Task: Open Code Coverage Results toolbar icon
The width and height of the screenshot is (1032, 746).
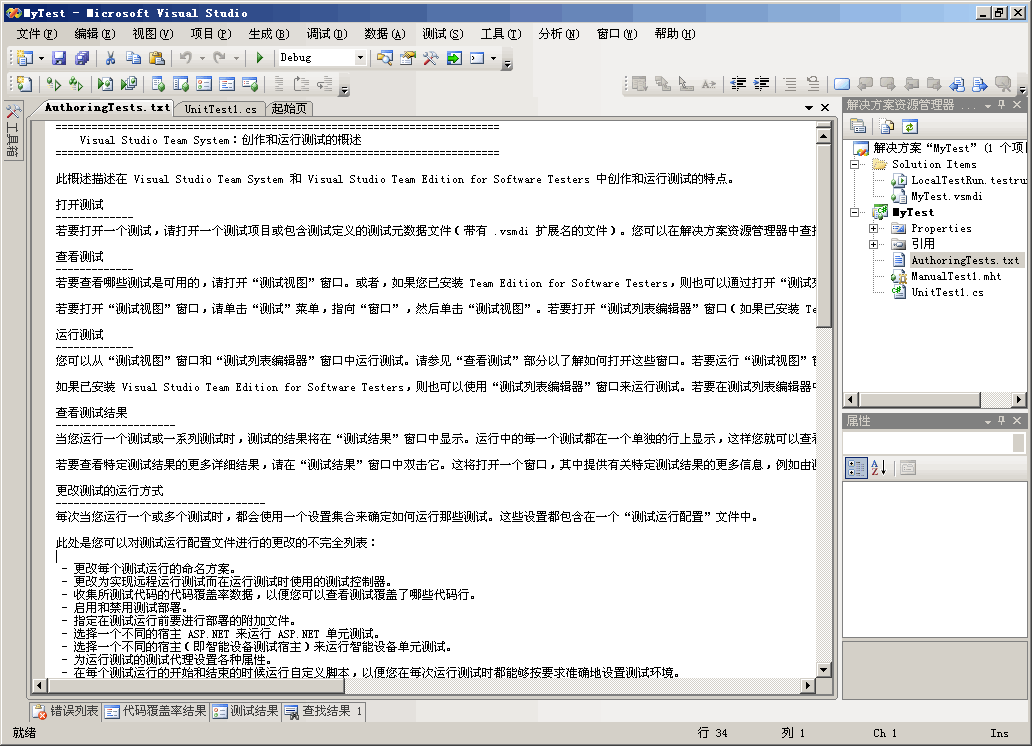Action: point(227,84)
